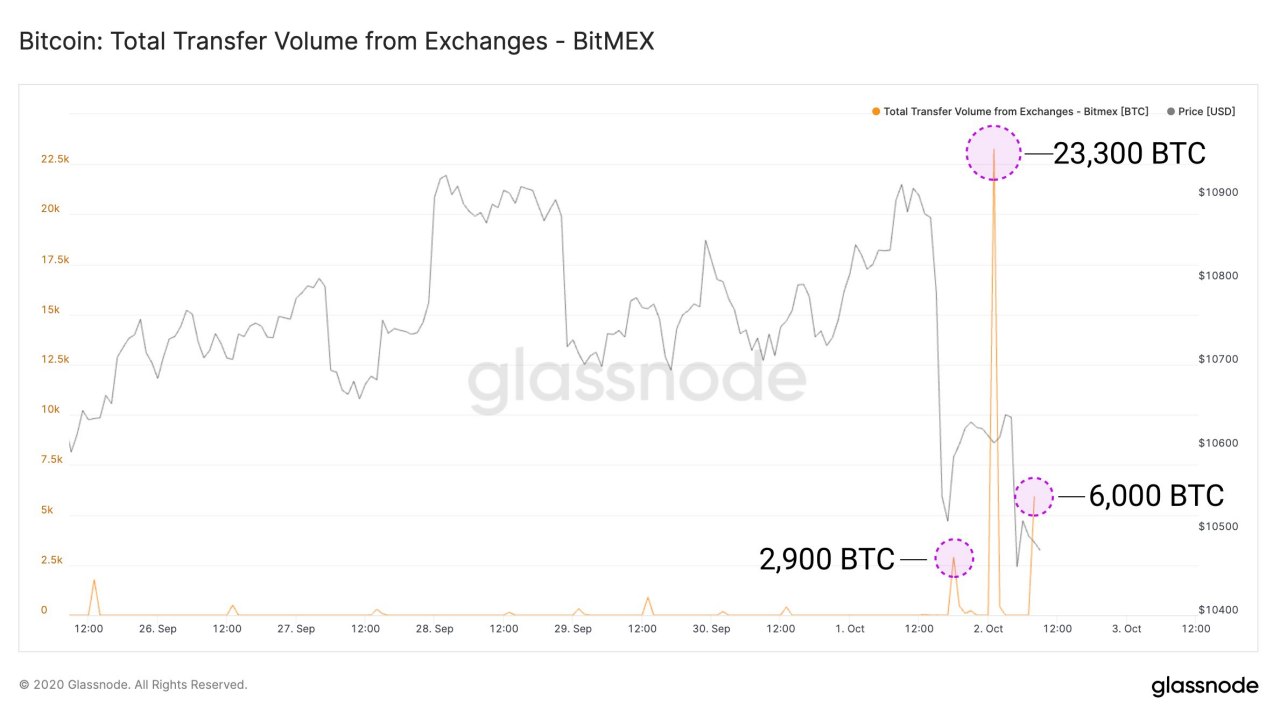Image resolution: width=1280 pixels, height=719 pixels.
Task: Click the 22.5k volume axis label
Action: [55, 160]
